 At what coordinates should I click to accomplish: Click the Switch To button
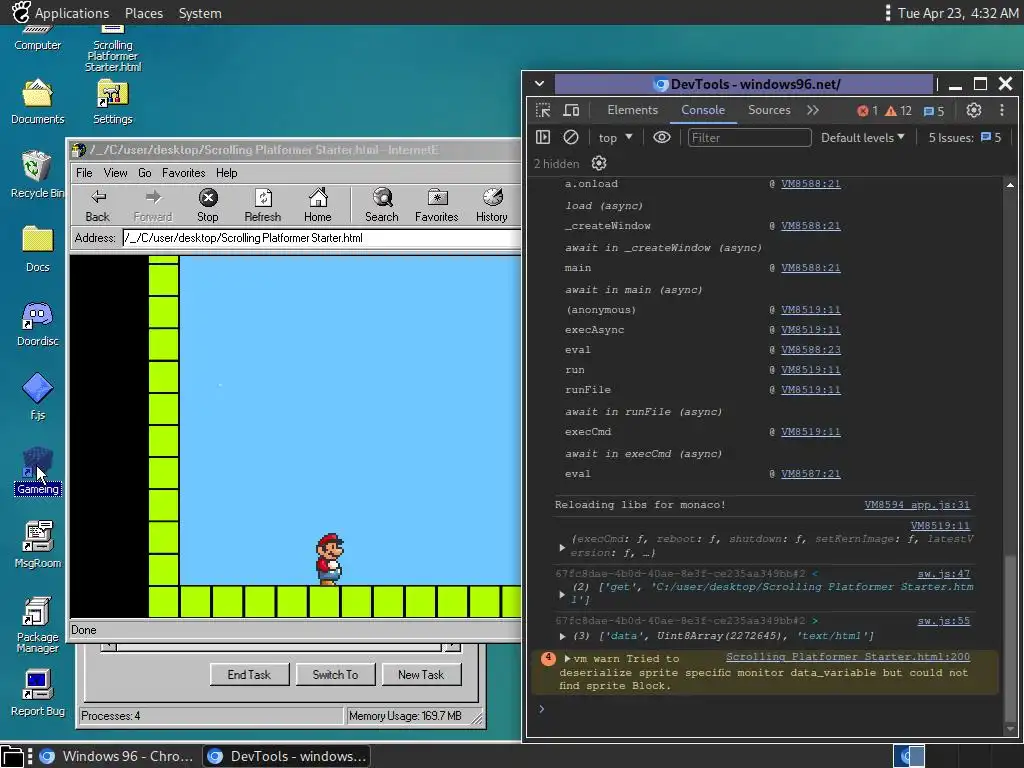pos(335,675)
